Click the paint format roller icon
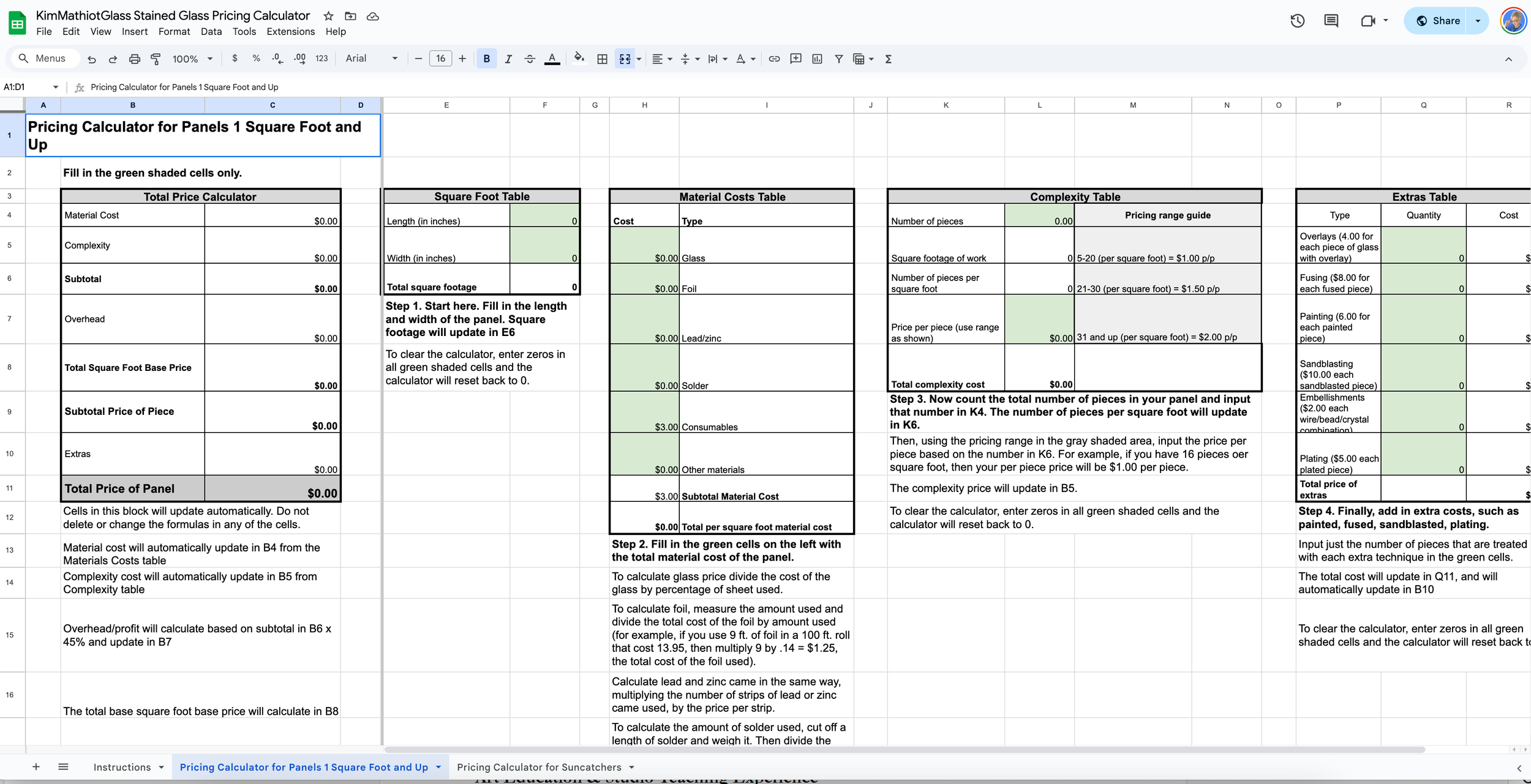 click(x=156, y=59)
